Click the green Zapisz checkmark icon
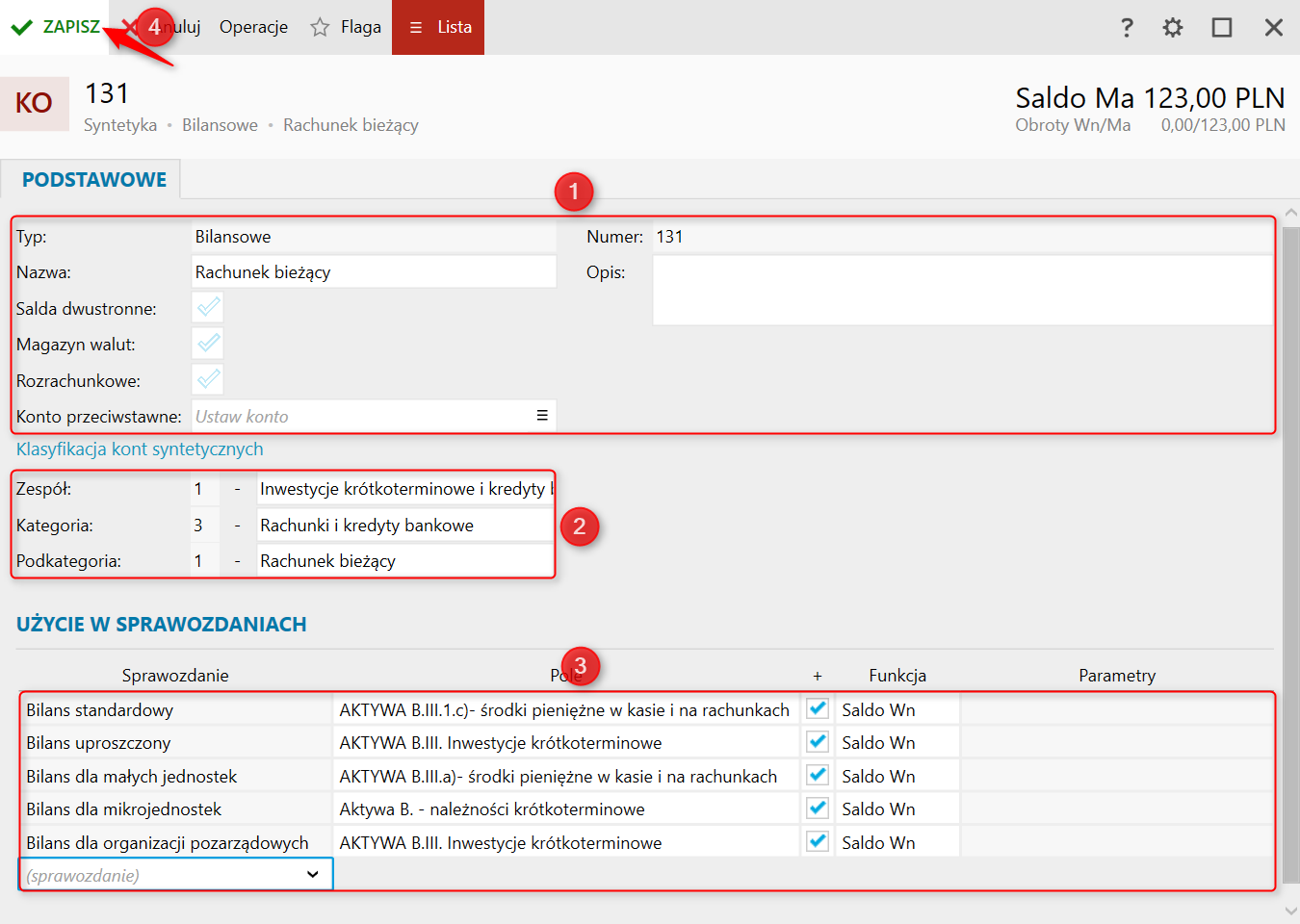This screenshot has height=924, width=1300. tap(21, 28)
